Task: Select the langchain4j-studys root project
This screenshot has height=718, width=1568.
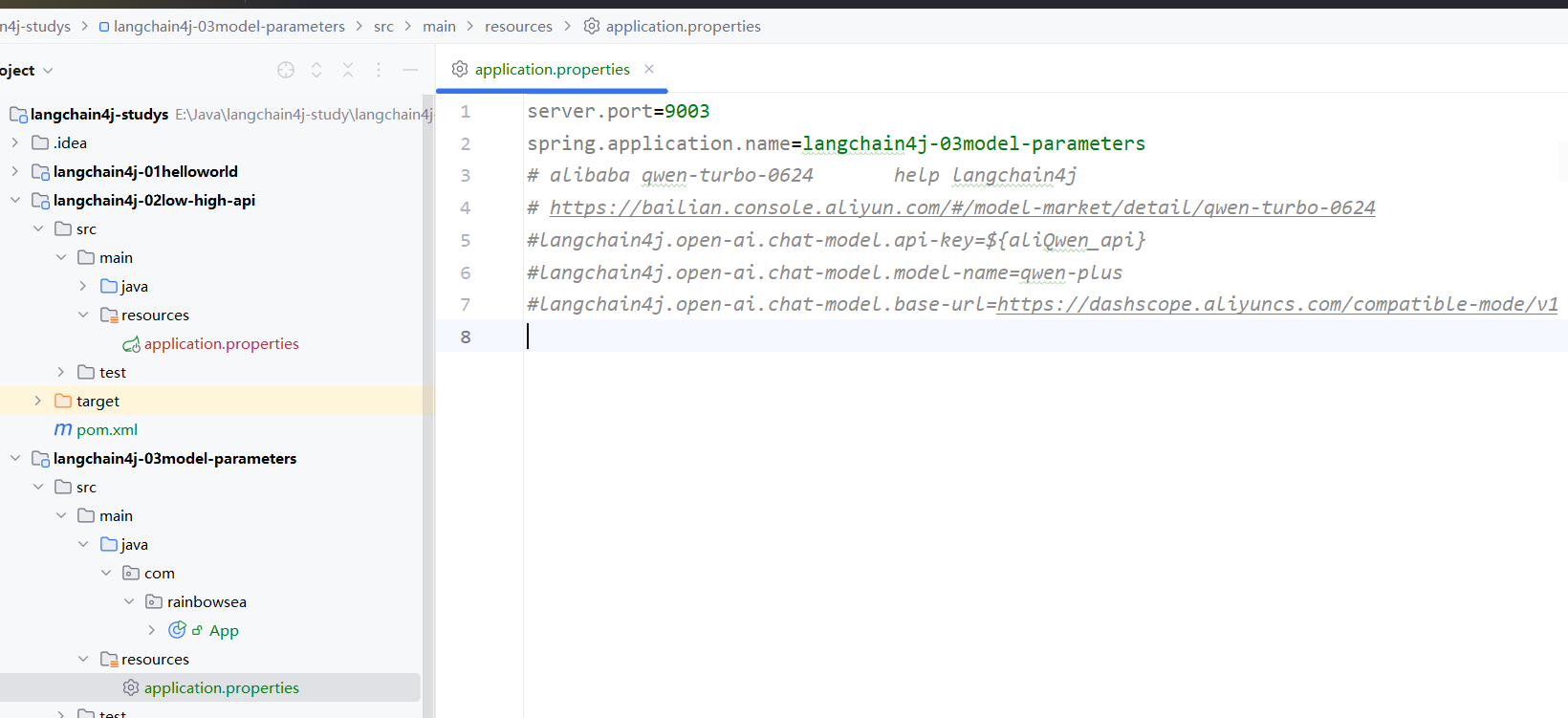Action: [x=99, y=114]
